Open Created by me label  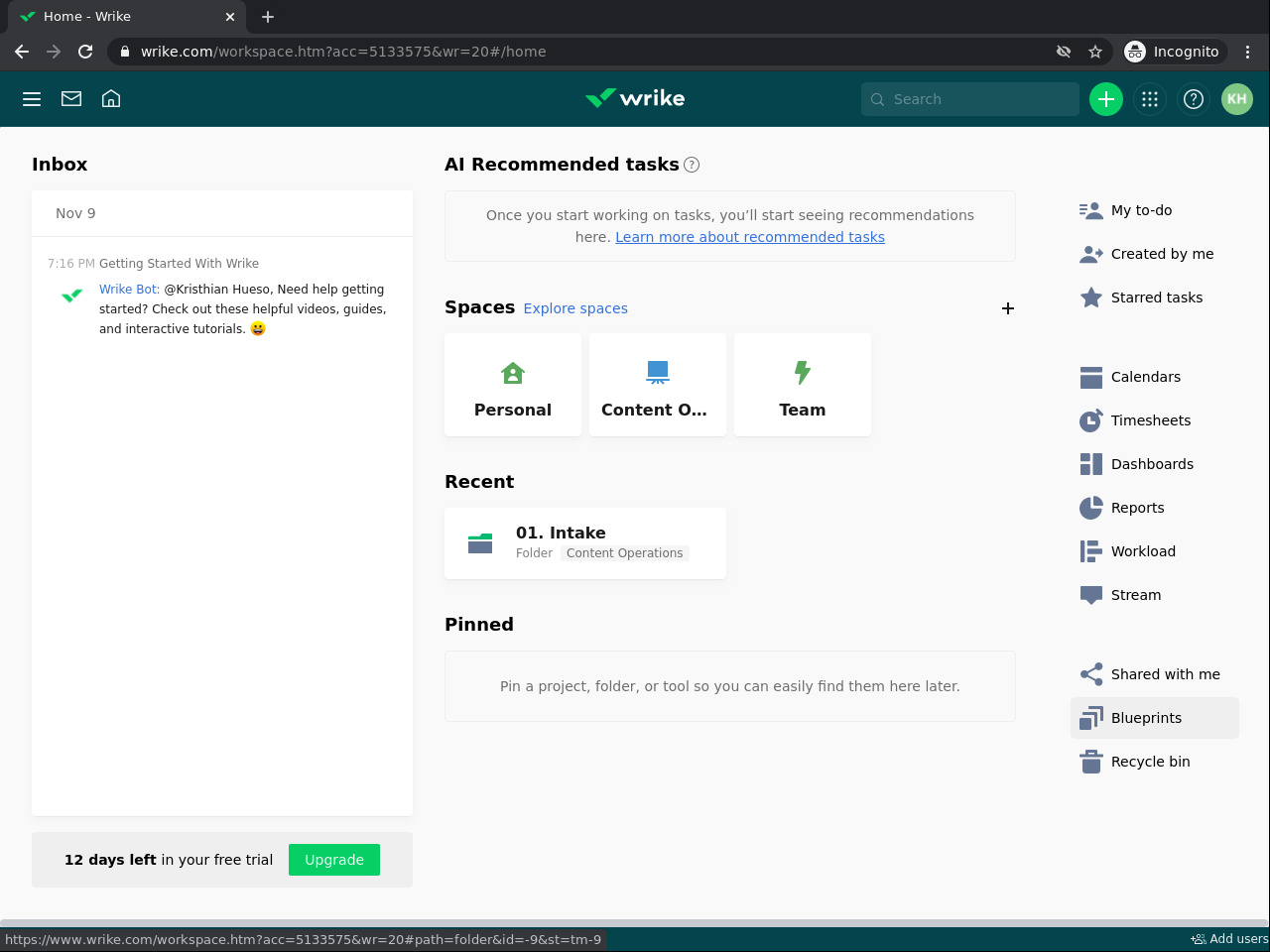1162,254
